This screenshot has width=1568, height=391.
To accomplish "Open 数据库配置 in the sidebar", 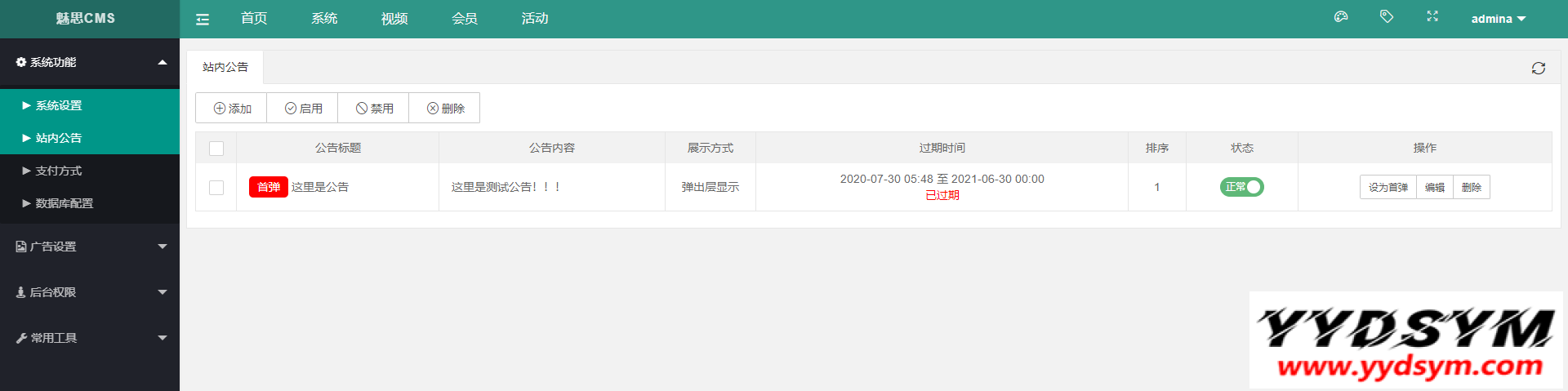I will [90, 203].
